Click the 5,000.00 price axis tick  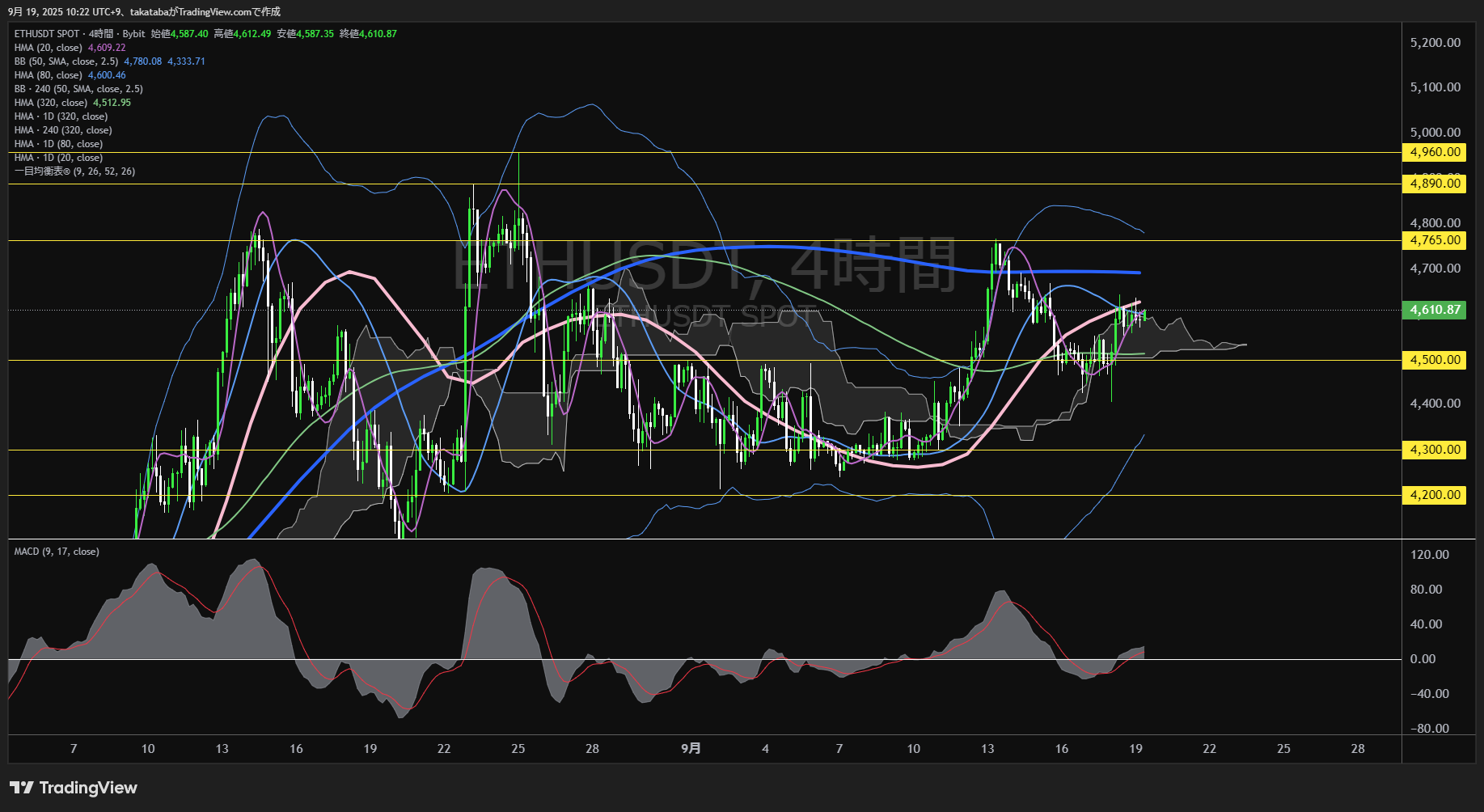pyautogui.click(x=1435, y=133)
